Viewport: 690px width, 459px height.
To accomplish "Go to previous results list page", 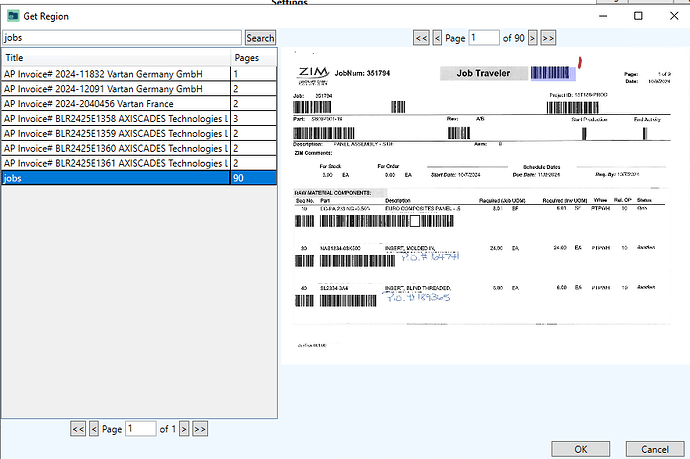I will coord(94,429).
